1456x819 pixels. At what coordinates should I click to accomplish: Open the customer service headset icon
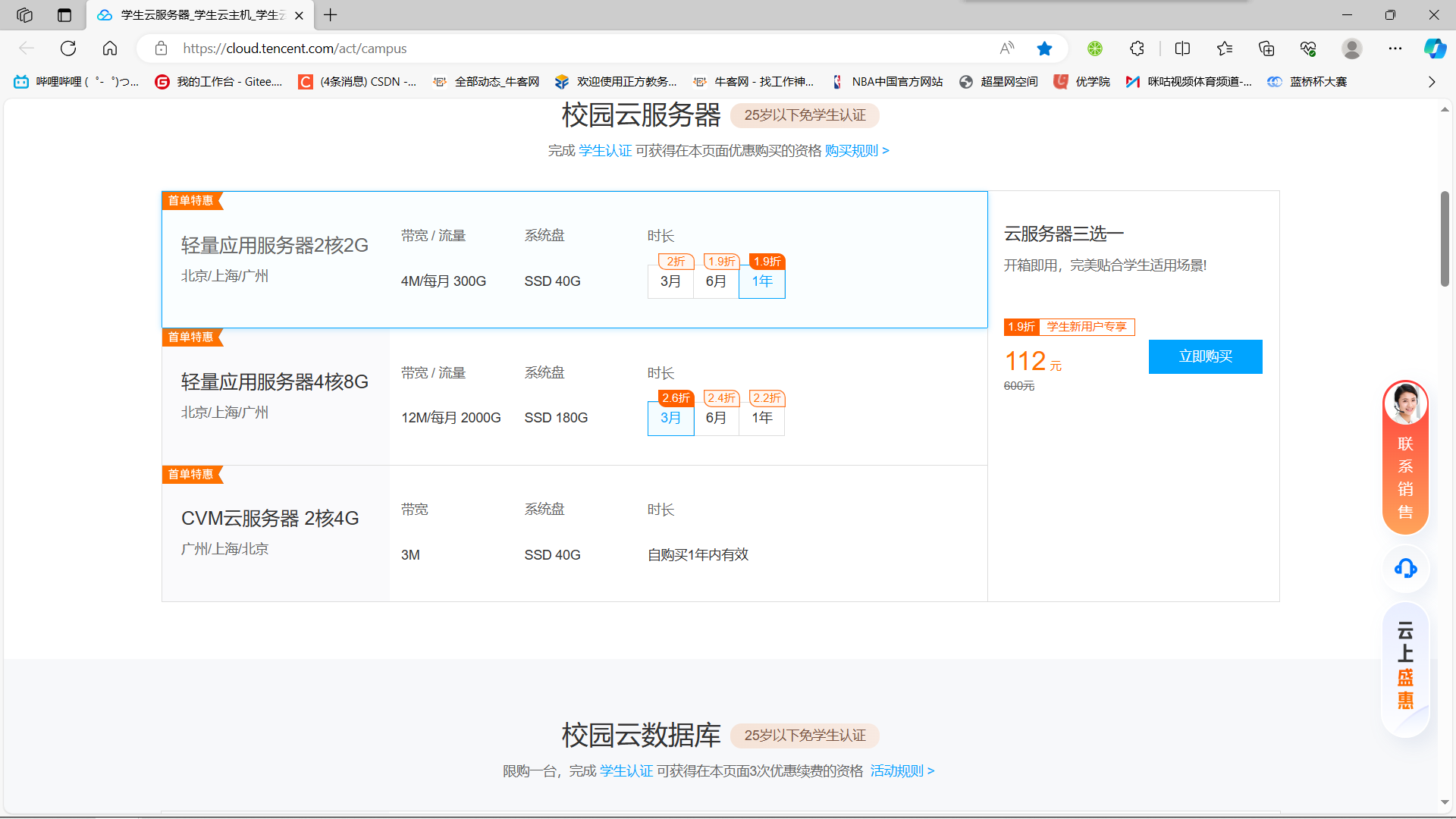click(1405, 568)
